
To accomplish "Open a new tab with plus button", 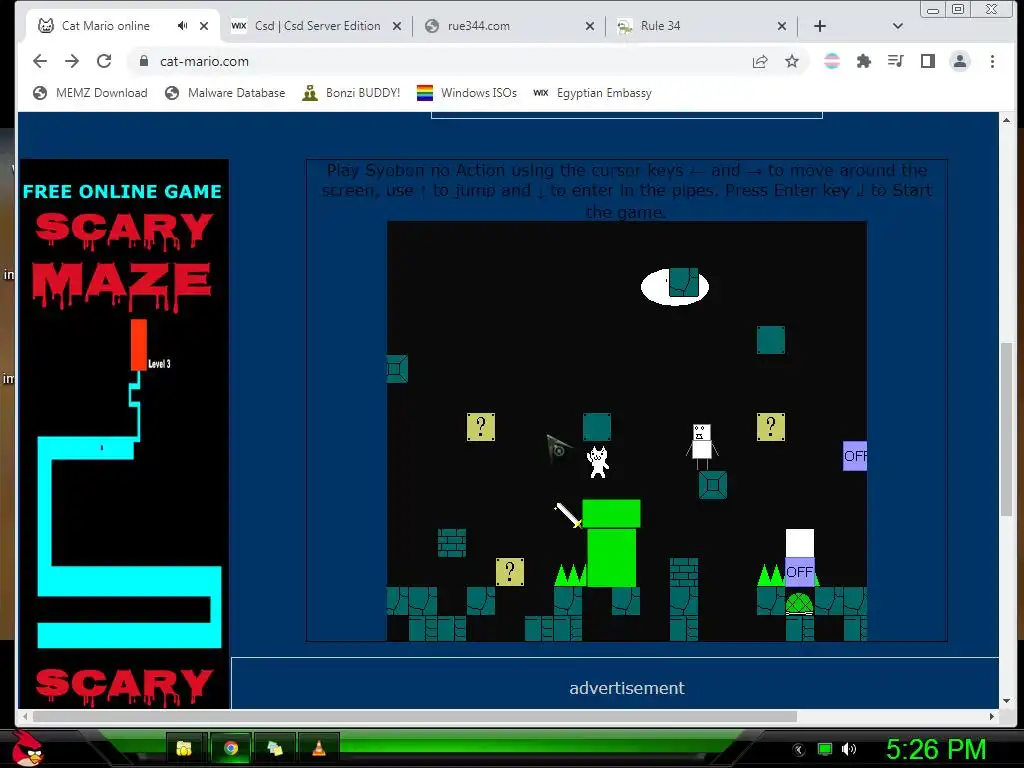I will click(x=820, y=26).
